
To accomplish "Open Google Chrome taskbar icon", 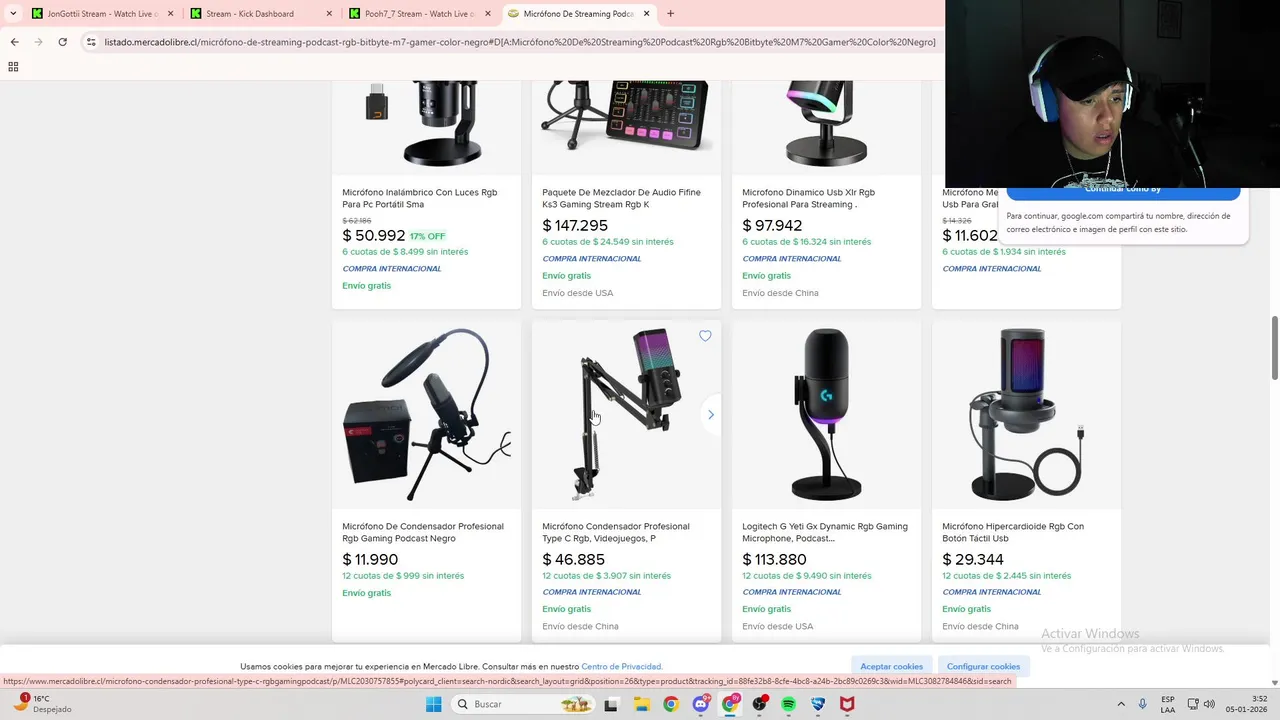I will click(671, 704).
